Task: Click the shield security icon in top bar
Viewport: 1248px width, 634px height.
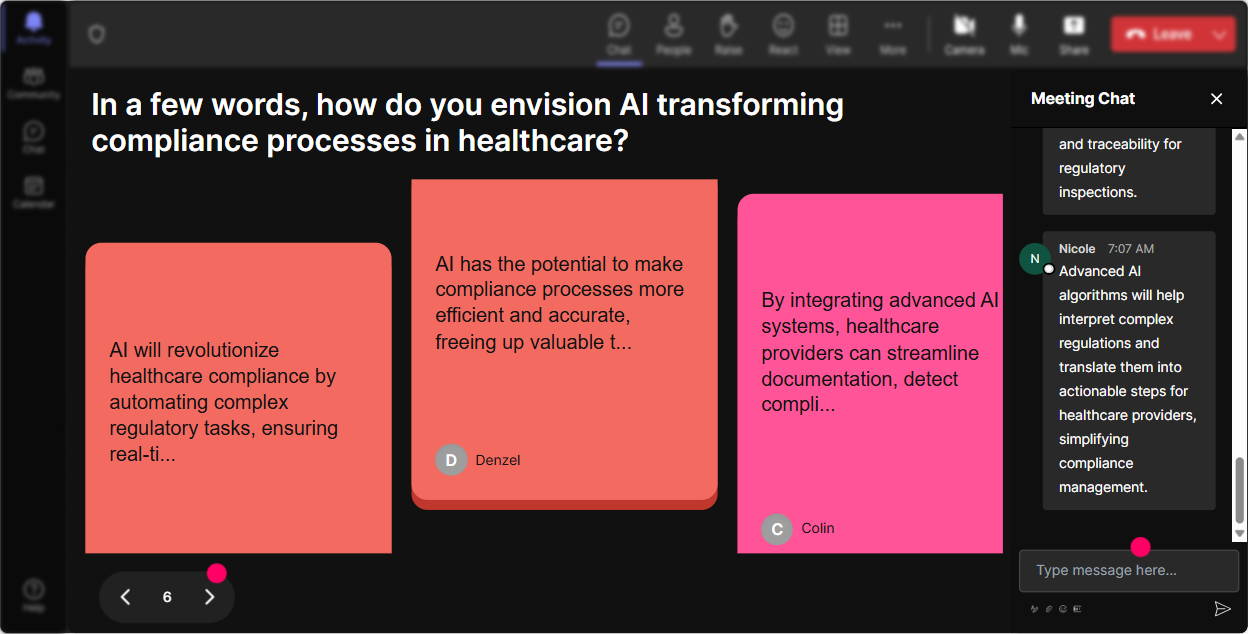Action: (96, 35)
